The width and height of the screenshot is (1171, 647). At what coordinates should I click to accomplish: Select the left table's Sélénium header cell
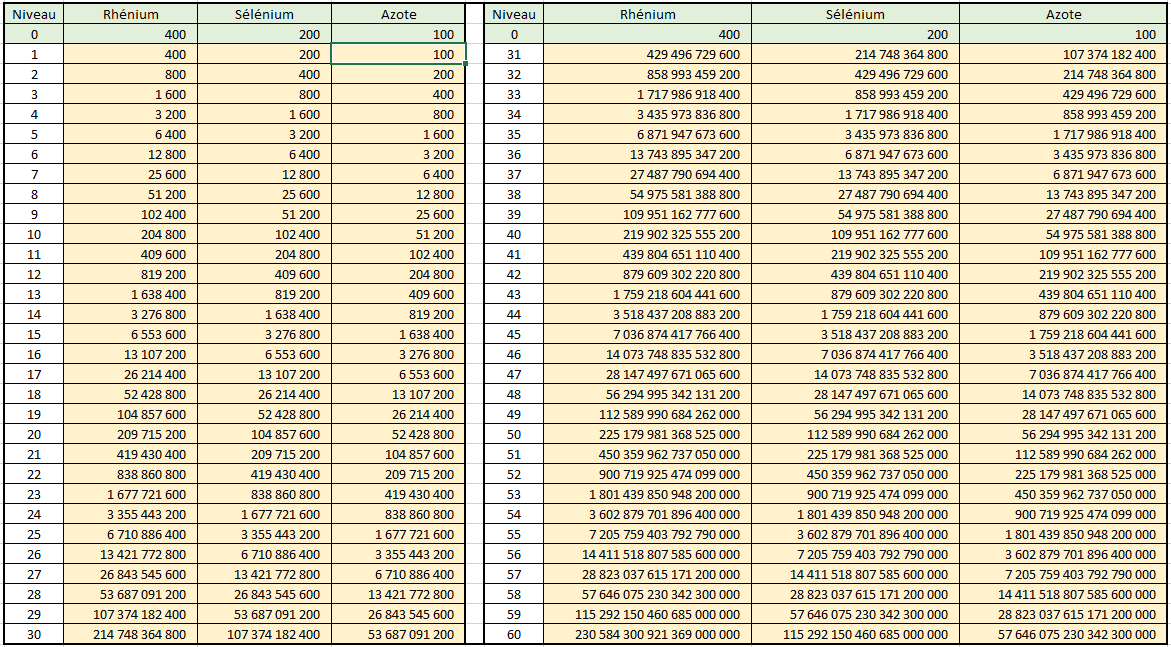click(x=263, y=14)
